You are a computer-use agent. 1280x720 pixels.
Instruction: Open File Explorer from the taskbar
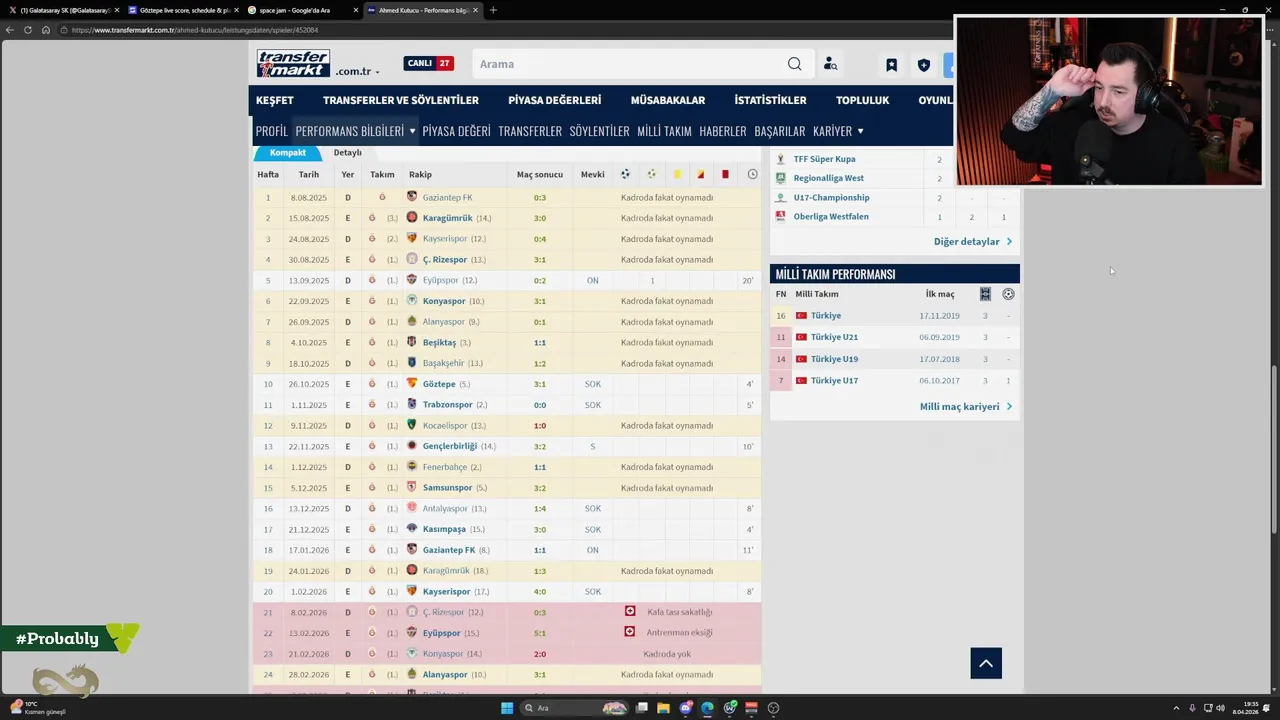(663, 708)
